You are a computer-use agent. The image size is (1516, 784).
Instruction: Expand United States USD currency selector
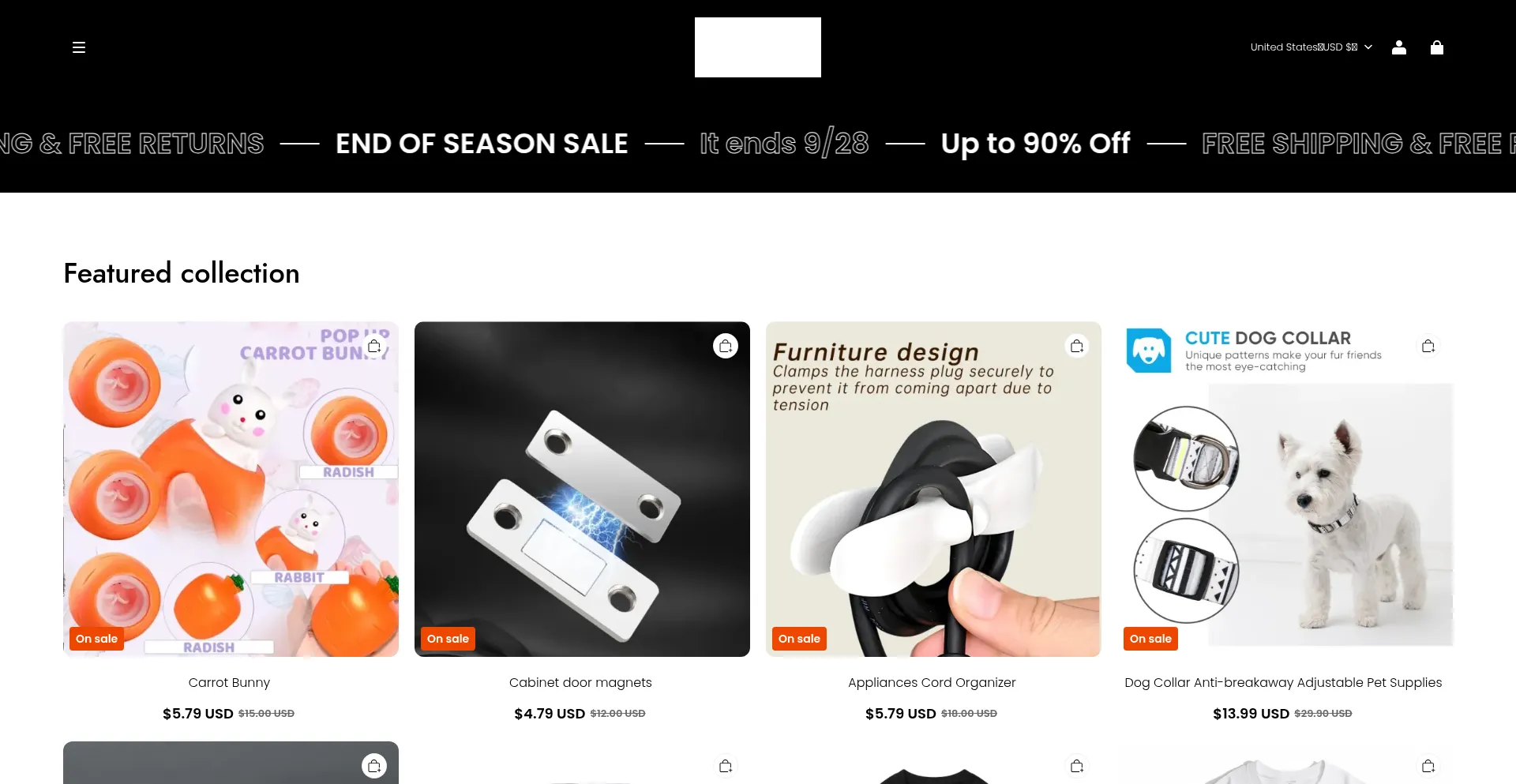coord(1311,47)
